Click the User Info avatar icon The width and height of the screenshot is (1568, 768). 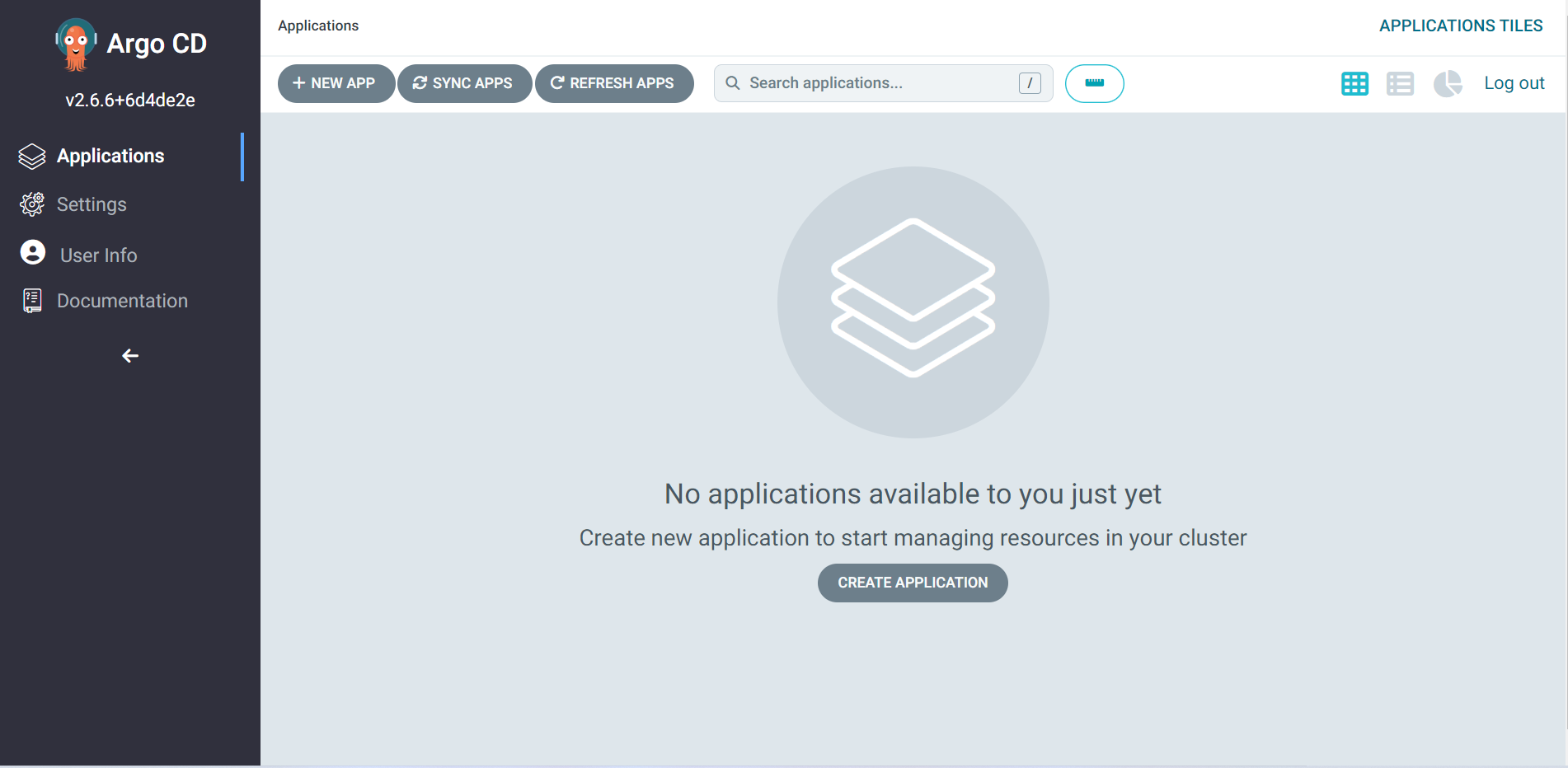31,253
